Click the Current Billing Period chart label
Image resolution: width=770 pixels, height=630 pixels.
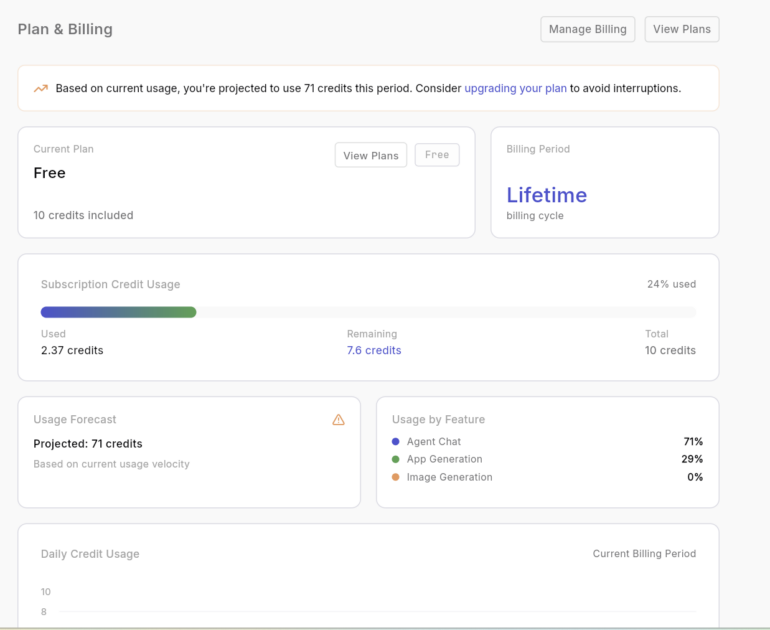644,553
